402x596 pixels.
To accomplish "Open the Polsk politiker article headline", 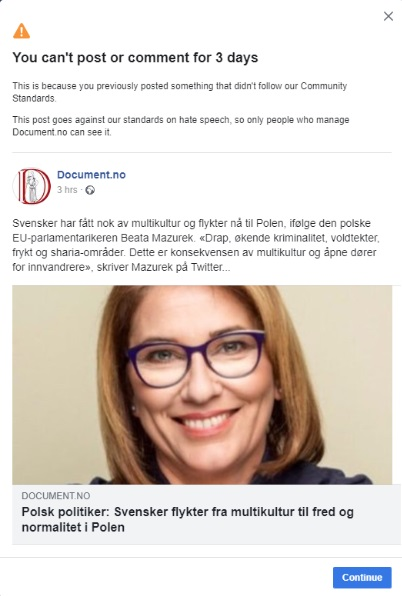I will point(187,520).
